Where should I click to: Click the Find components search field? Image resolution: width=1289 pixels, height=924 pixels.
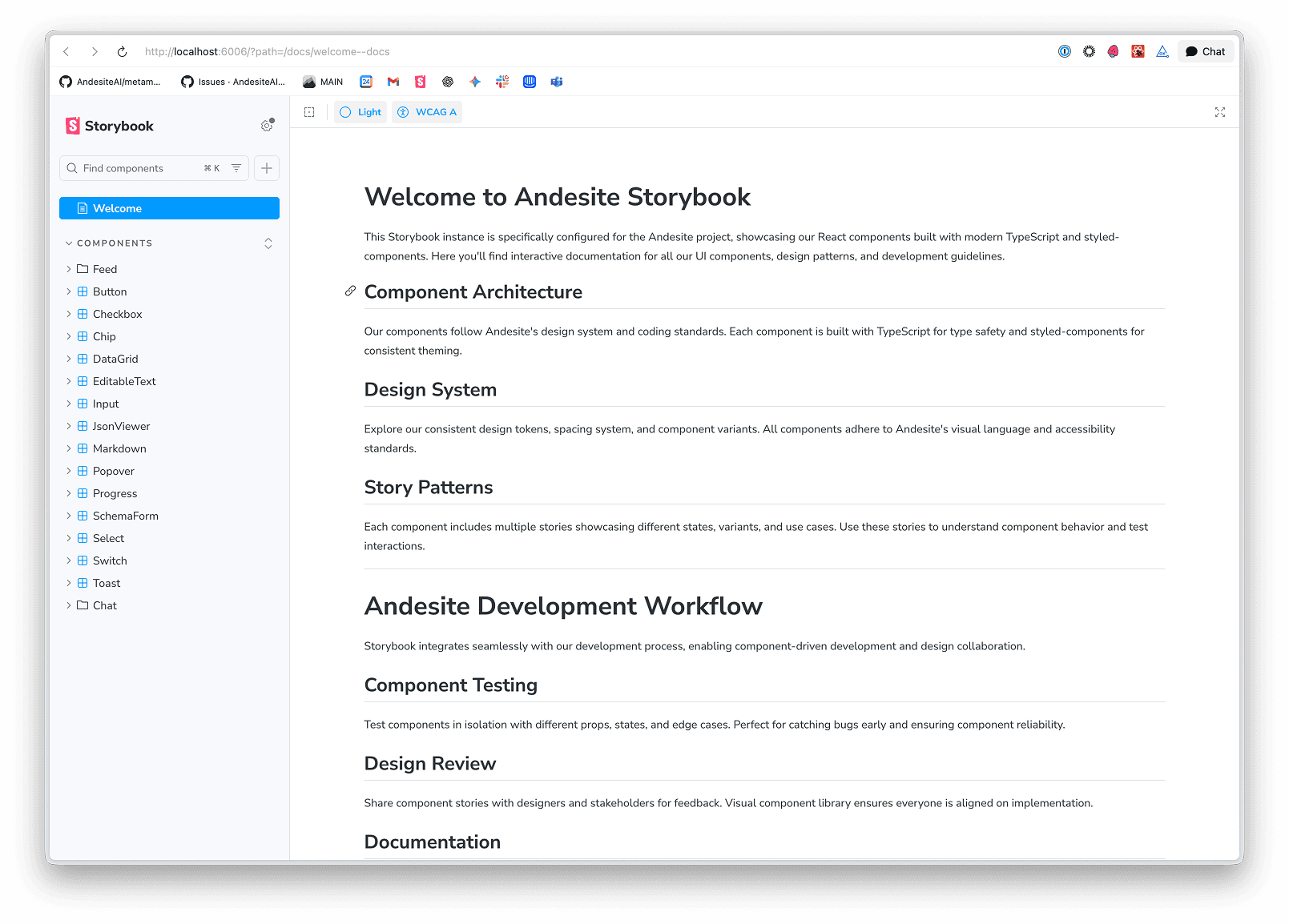pyautogui.click(x=132, y=168)
